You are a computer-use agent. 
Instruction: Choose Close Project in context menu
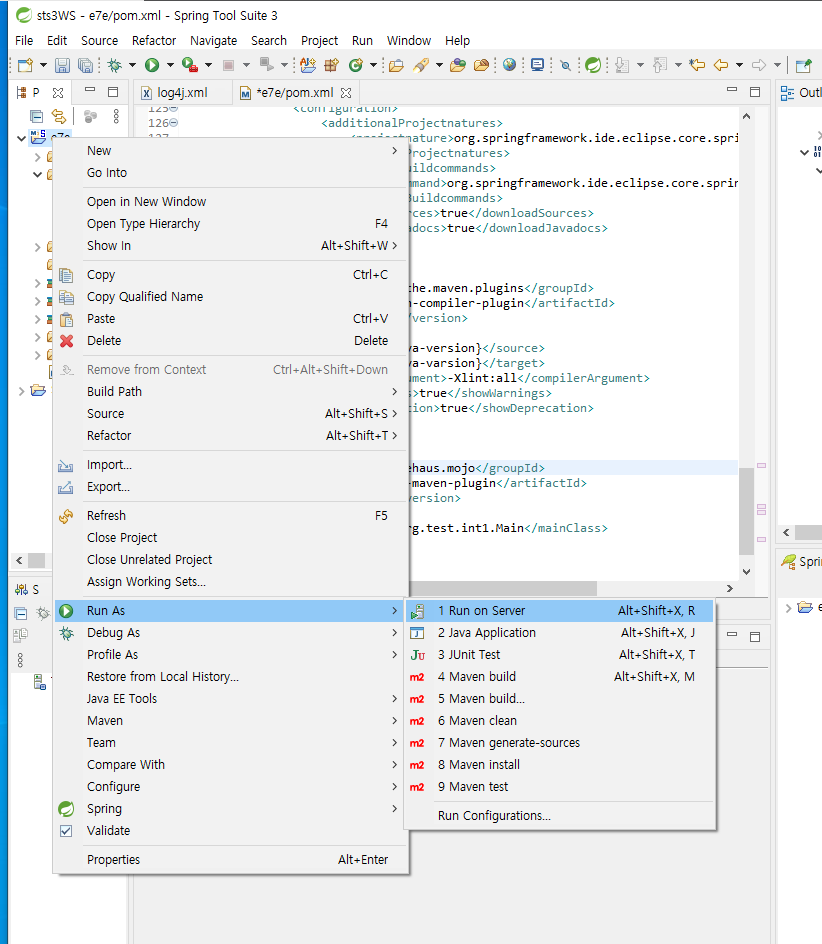pos(231,538)
